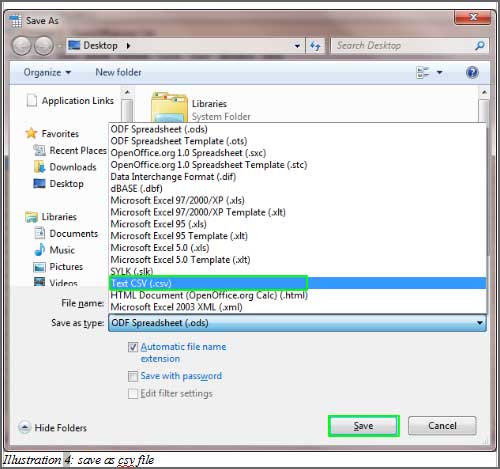The image size is (500, 469).
Task: Click New folder button
Action: [x=118, y=72]
